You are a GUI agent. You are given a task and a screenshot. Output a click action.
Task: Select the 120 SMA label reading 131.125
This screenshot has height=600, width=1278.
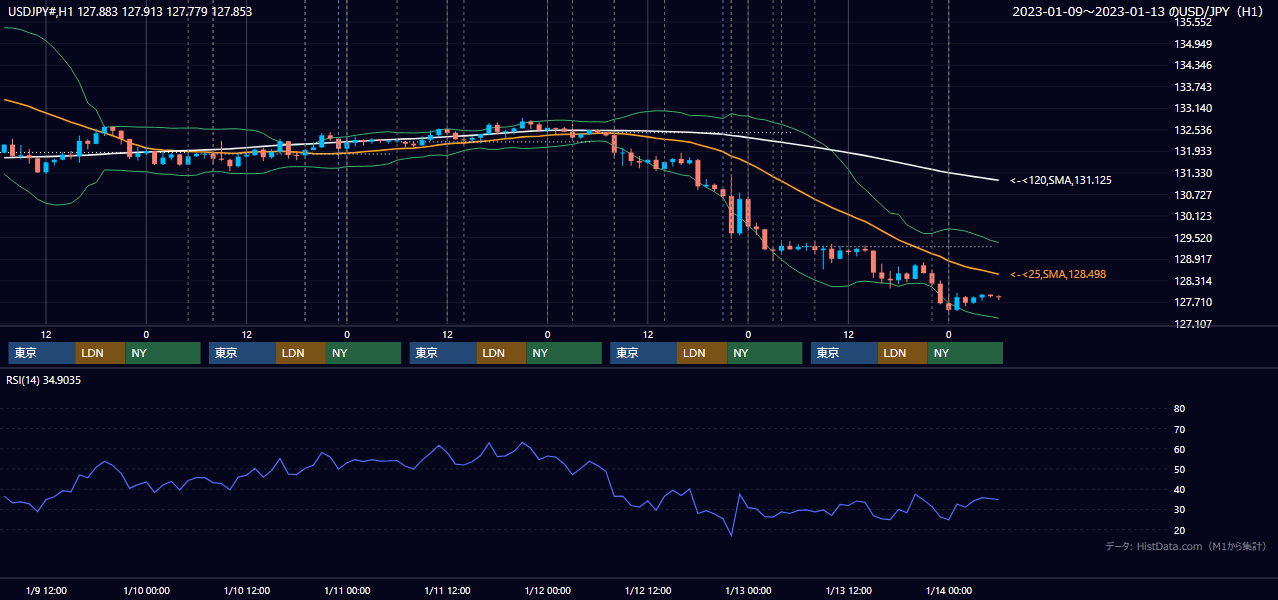1060,180
